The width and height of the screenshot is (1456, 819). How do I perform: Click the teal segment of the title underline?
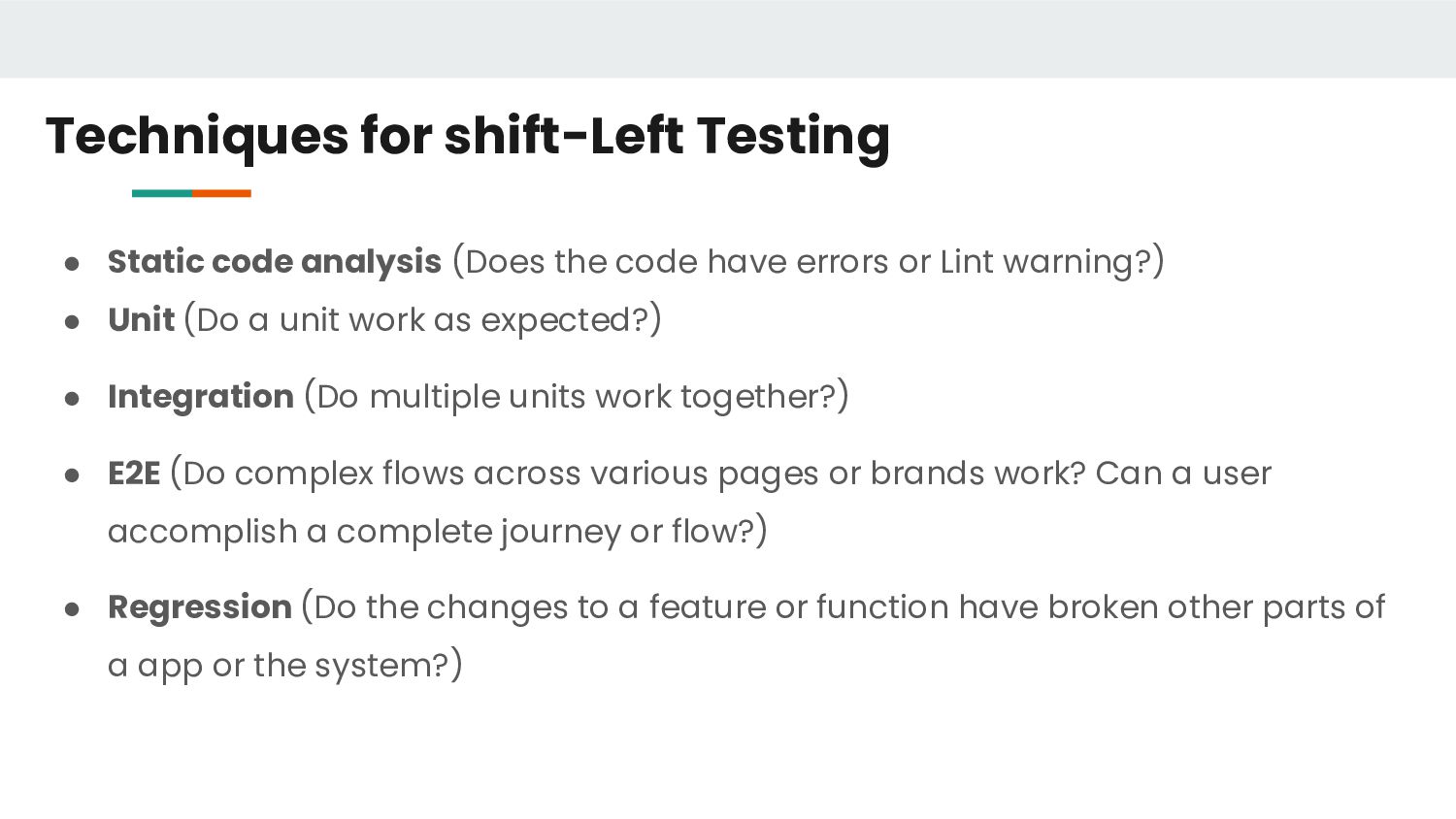[162, 193]
